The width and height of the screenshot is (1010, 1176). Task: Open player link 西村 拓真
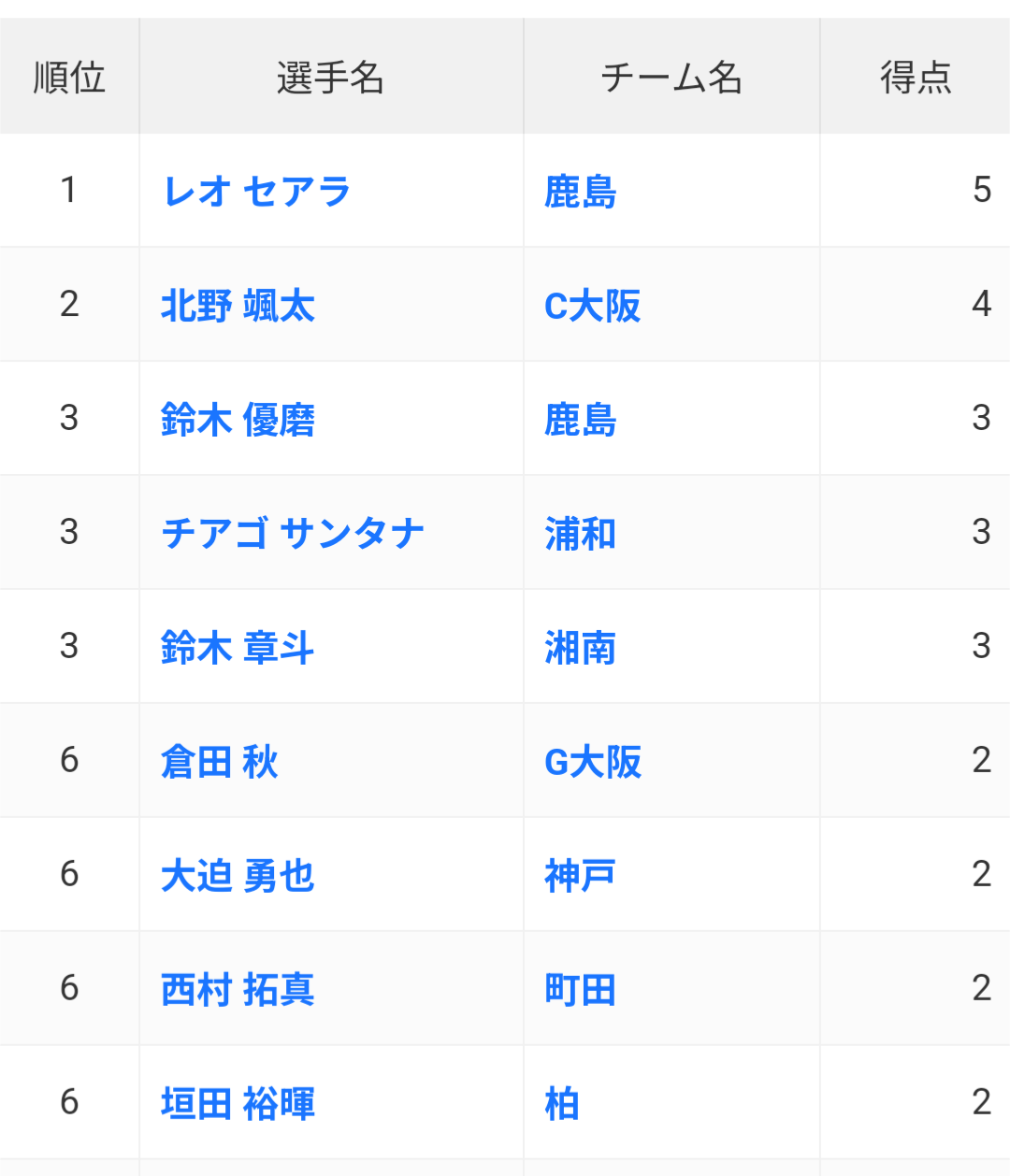[238, 990]
